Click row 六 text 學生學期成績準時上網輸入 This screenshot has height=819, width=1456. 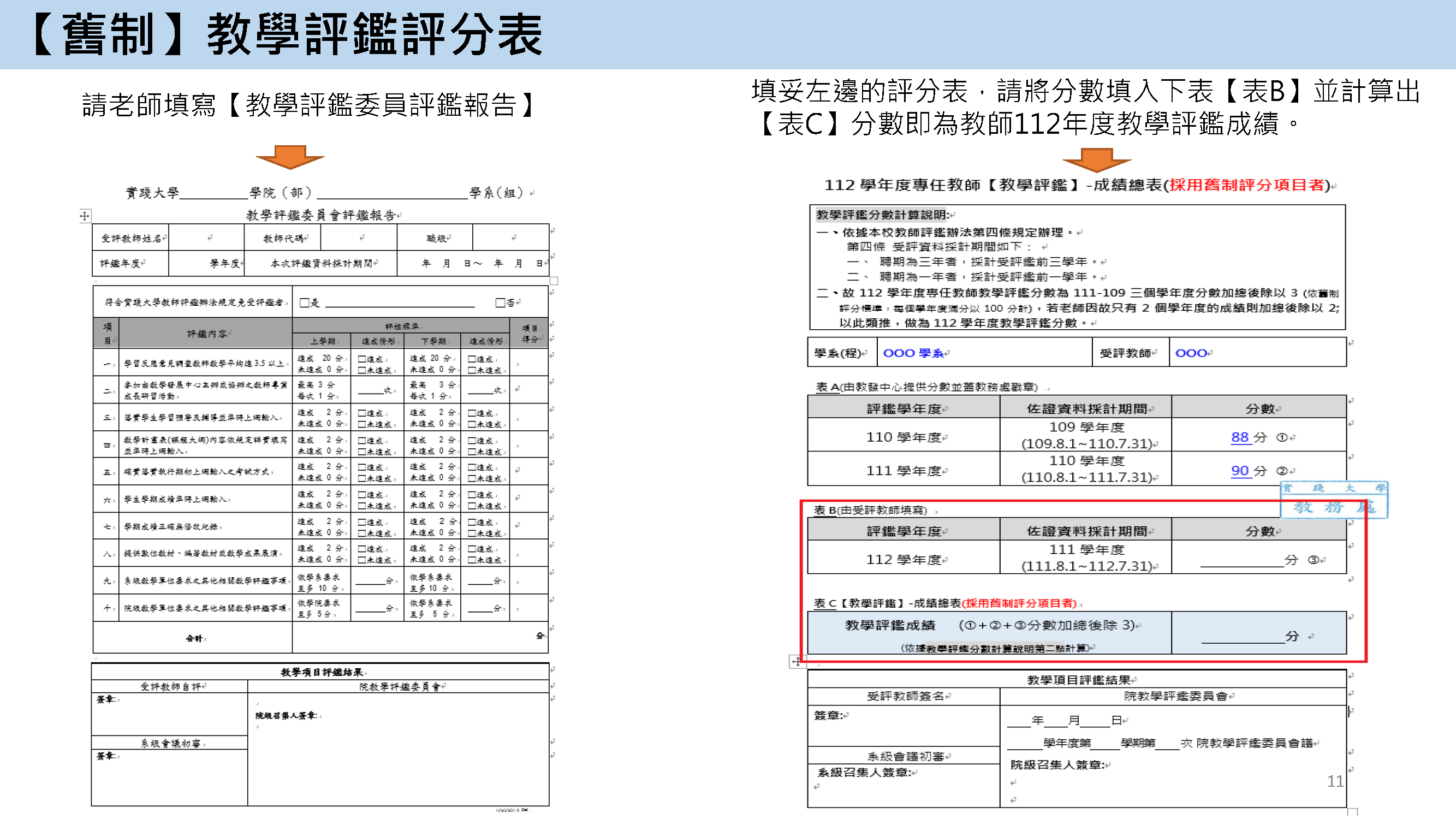176,500
